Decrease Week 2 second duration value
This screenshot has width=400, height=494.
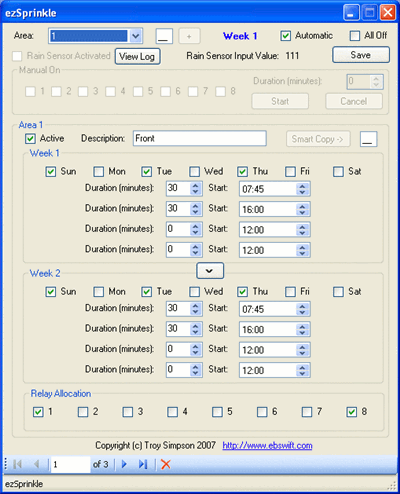(x=195, y=332)
